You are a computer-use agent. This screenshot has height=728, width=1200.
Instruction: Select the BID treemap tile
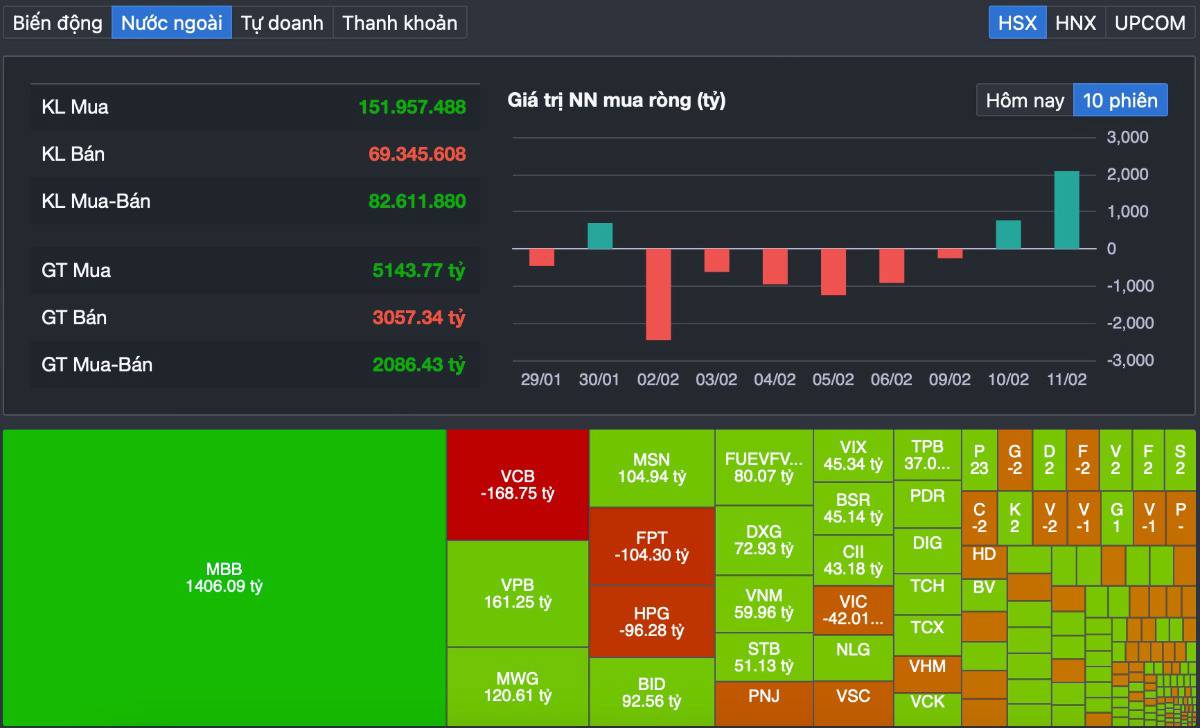[x=651, y=692]
